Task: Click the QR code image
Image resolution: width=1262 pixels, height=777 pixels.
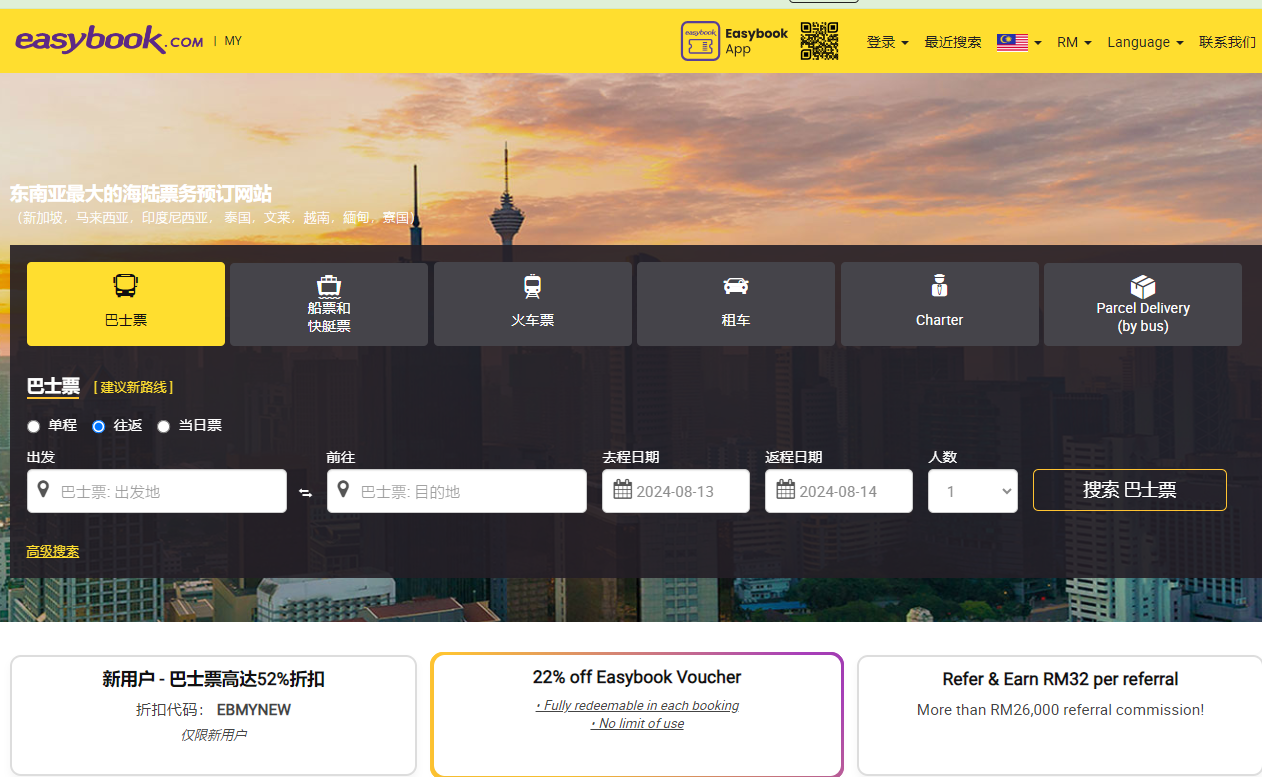Action: pyautogui.click(x=819, y=41)
